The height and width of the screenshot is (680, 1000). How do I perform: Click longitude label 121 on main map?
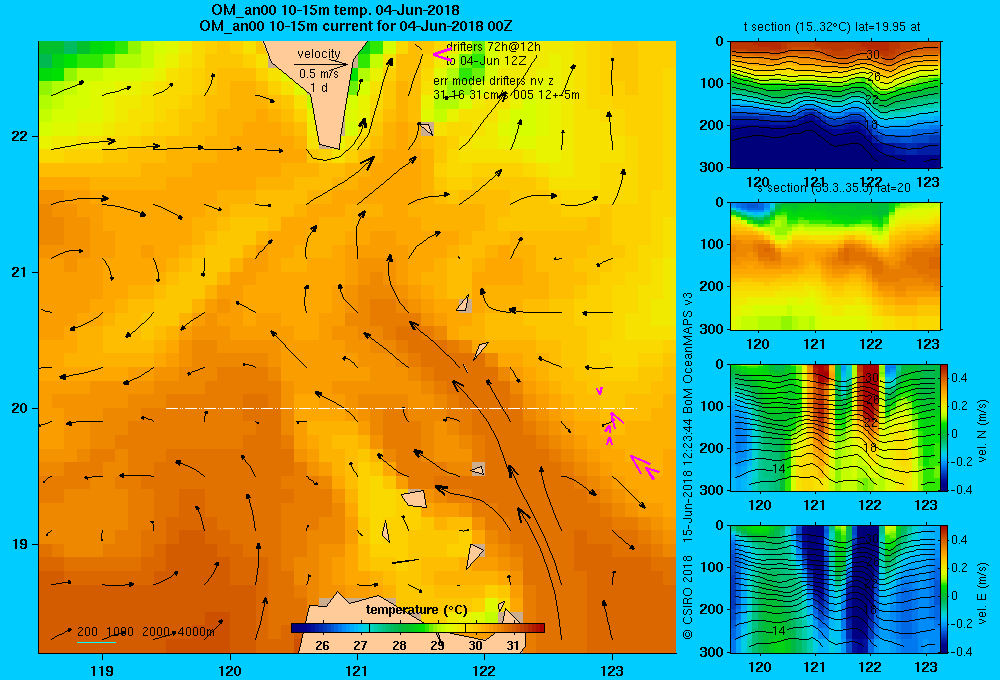pyautogui.click(x=357, y=670)
